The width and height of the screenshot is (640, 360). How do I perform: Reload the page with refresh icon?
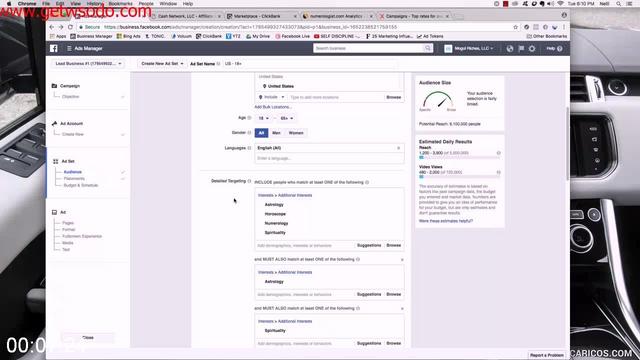coord(70,27)
